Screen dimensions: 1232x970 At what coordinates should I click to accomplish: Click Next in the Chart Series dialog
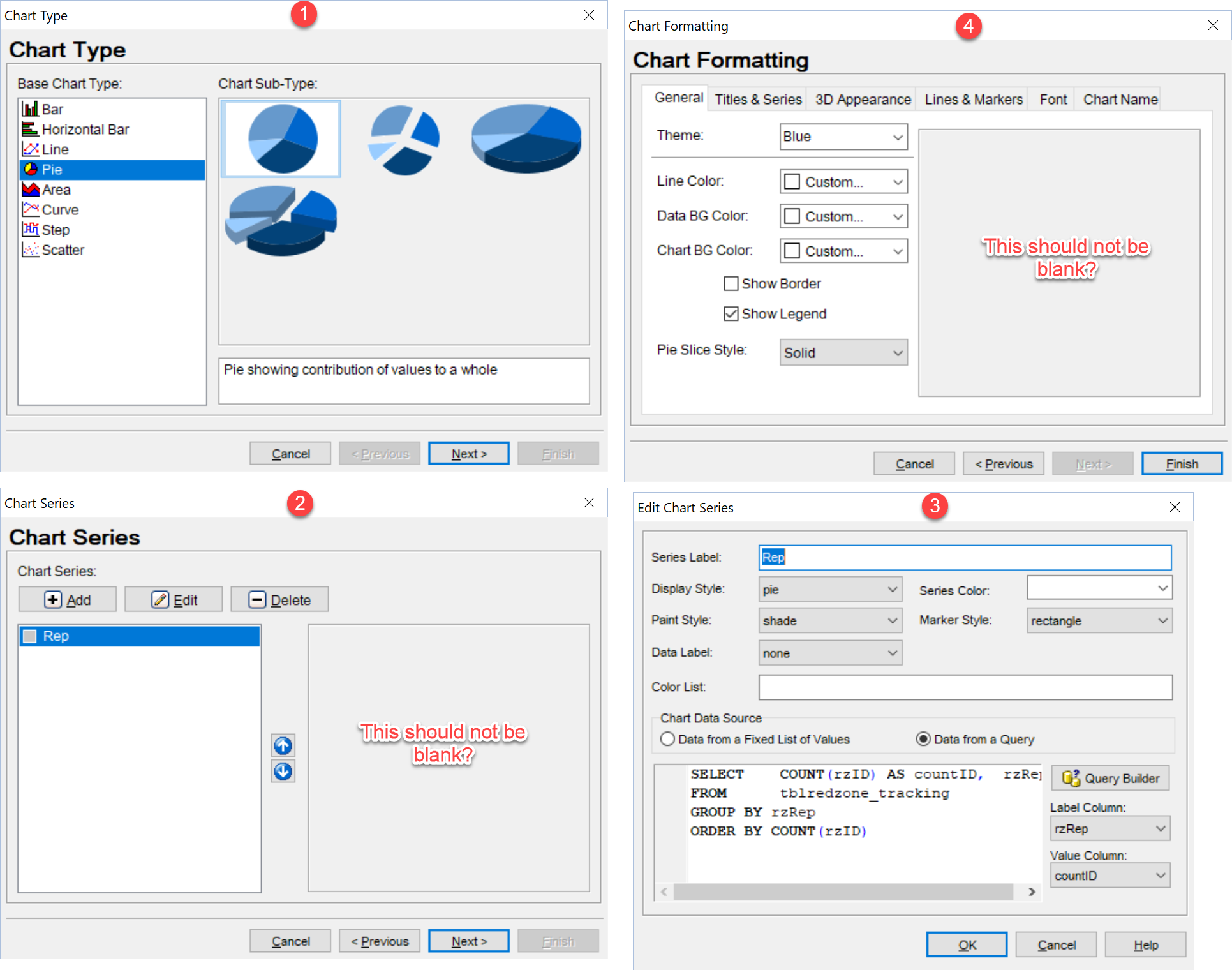tap(469, 941)
